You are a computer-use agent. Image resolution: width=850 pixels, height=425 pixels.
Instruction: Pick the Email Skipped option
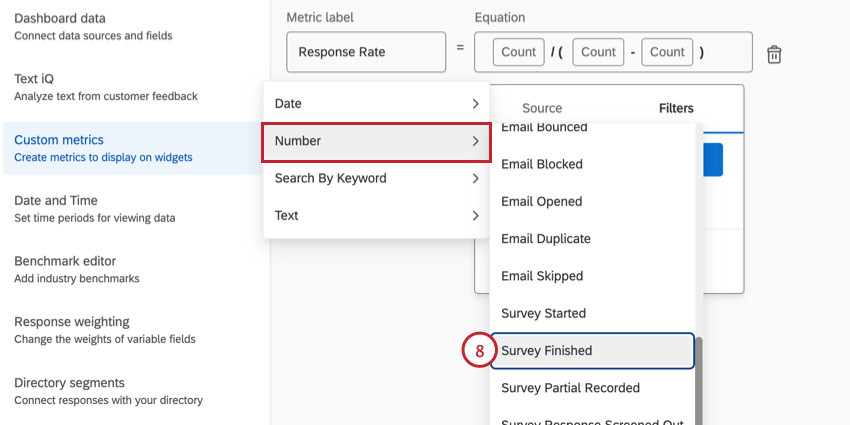click(x=541, y=276)
